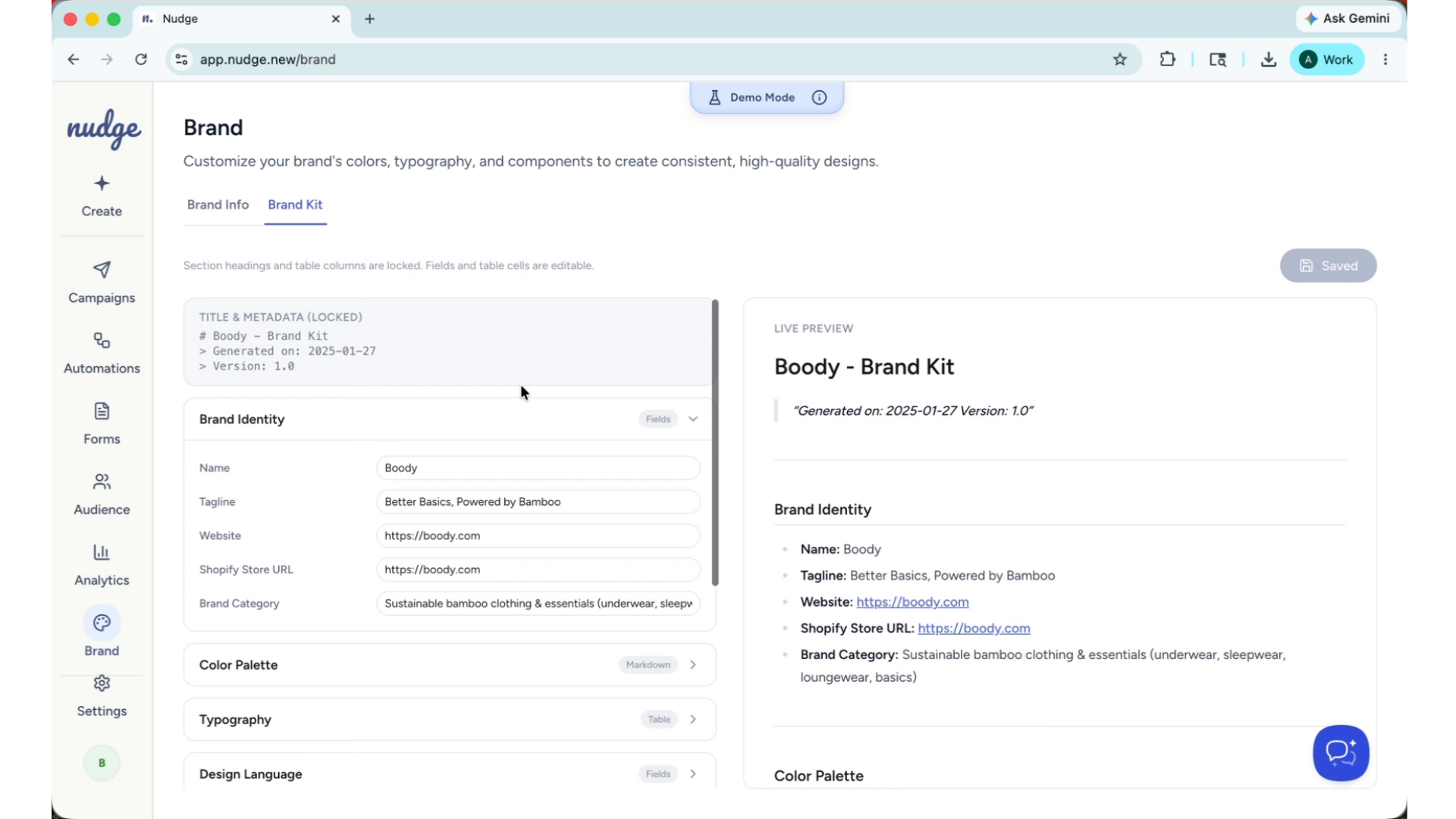Click the Fields badge on Brand Identity
Screen dimensions: 1456x819
pyautogui.click(x=657, y=419)
